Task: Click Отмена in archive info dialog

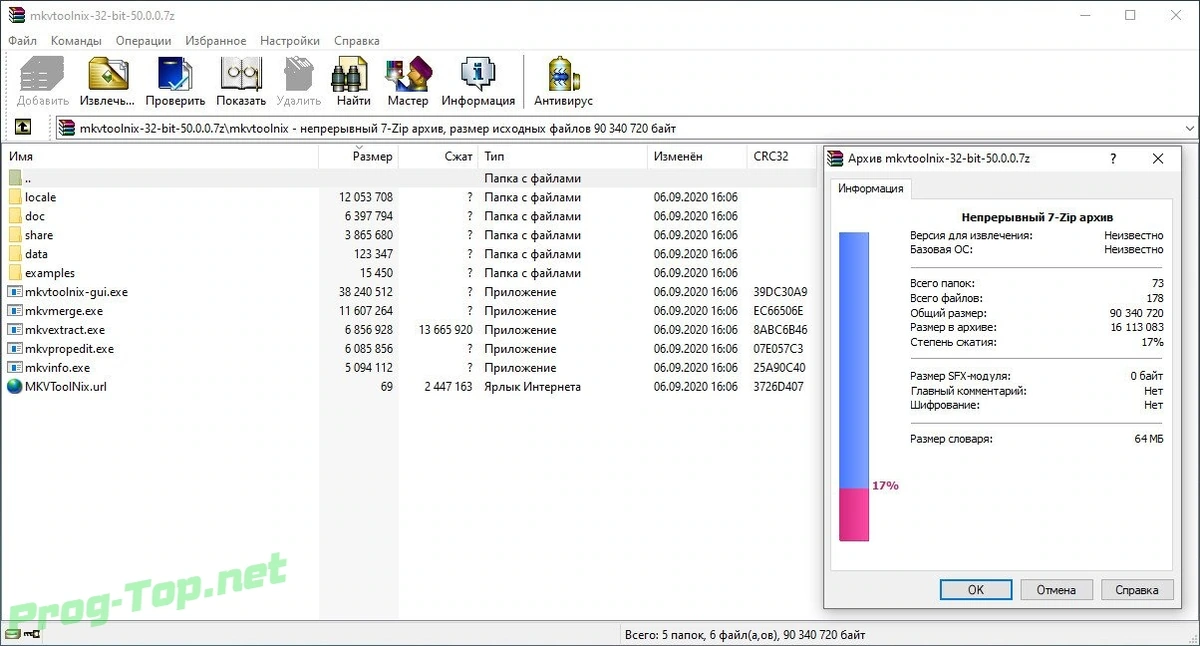Action: tap(1056, 590)
